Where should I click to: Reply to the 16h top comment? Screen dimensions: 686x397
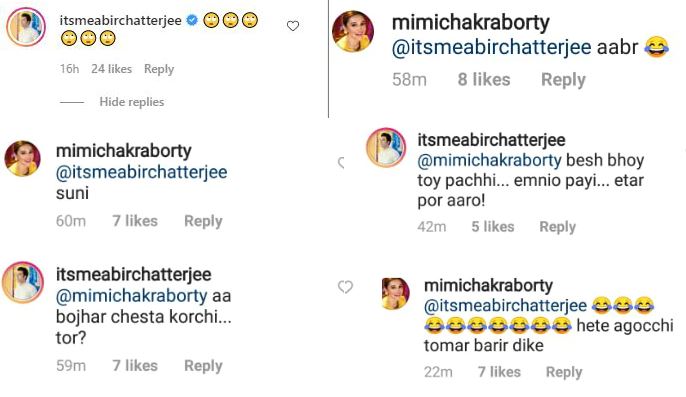point(159,69)
